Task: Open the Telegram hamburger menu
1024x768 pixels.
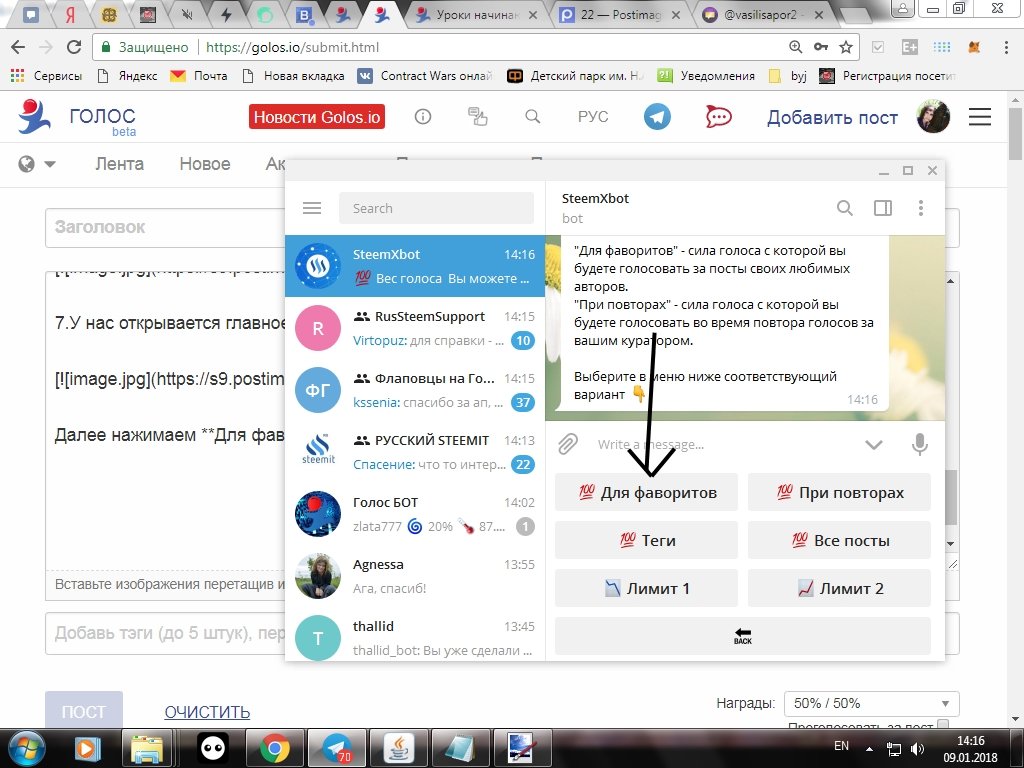Action: click(312, 208)
